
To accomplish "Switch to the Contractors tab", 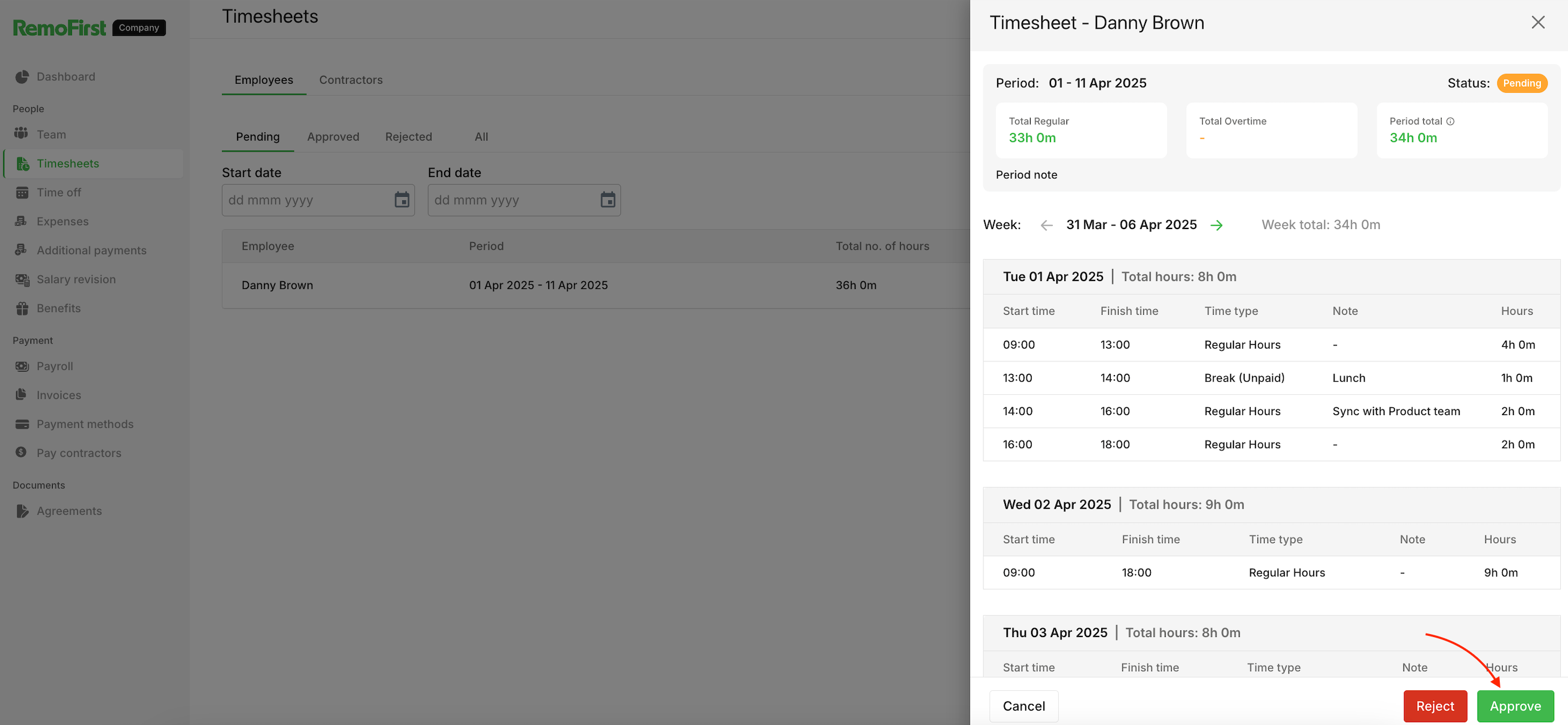I will tap(351, 80).
